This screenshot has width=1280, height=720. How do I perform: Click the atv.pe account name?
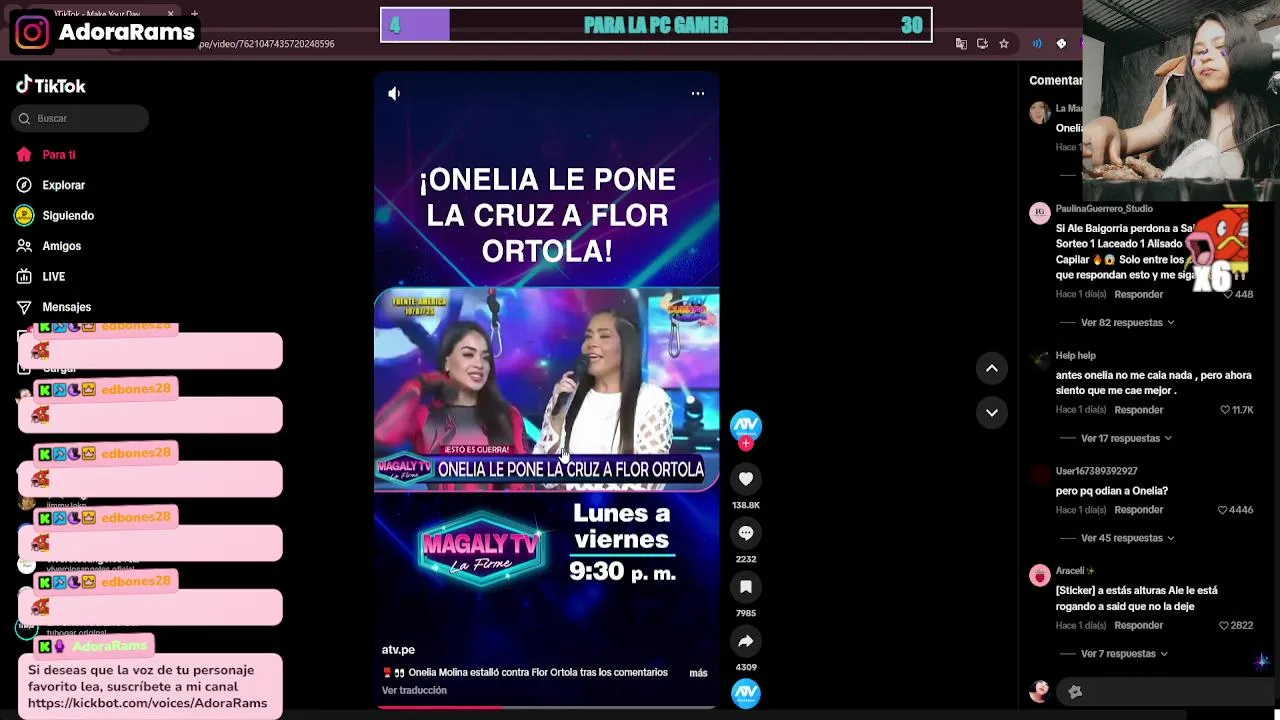click(x=398, y=650)
